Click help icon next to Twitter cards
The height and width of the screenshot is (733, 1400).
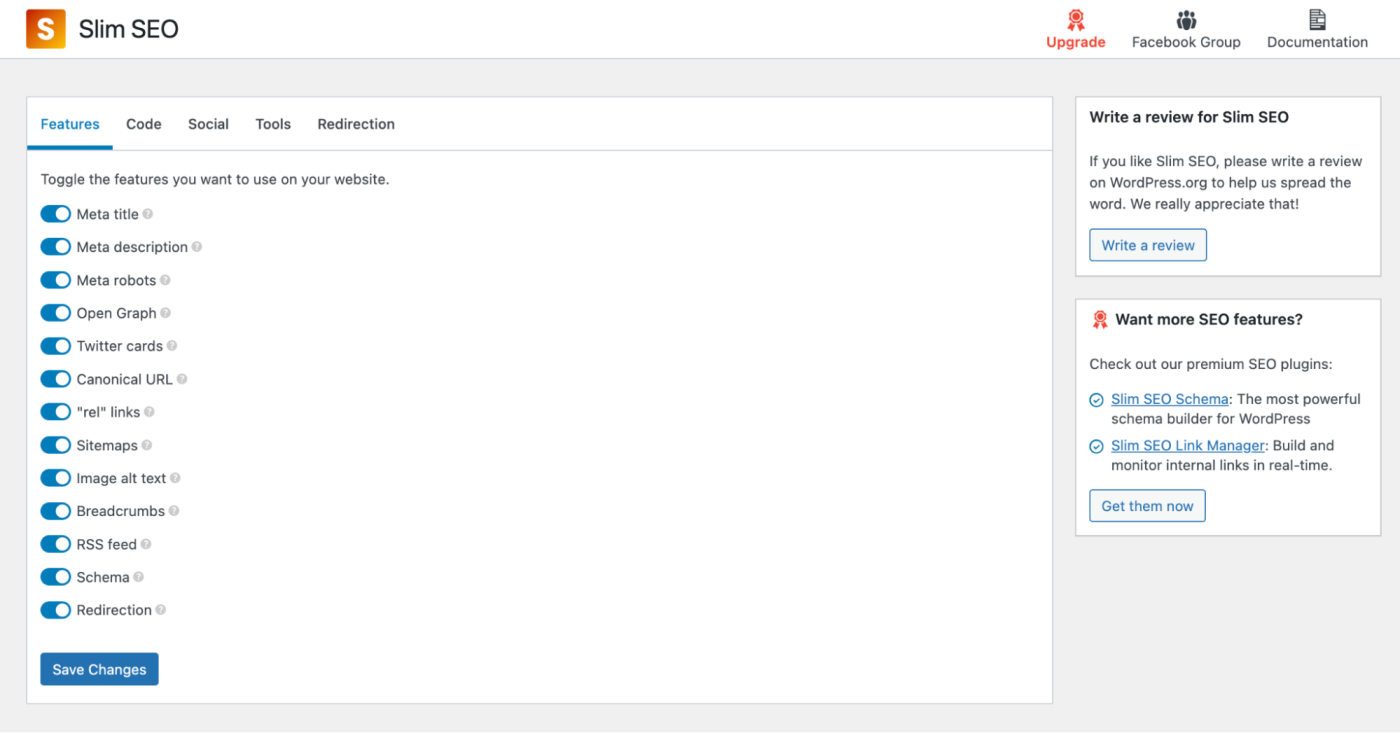click(x=172, y=346)
